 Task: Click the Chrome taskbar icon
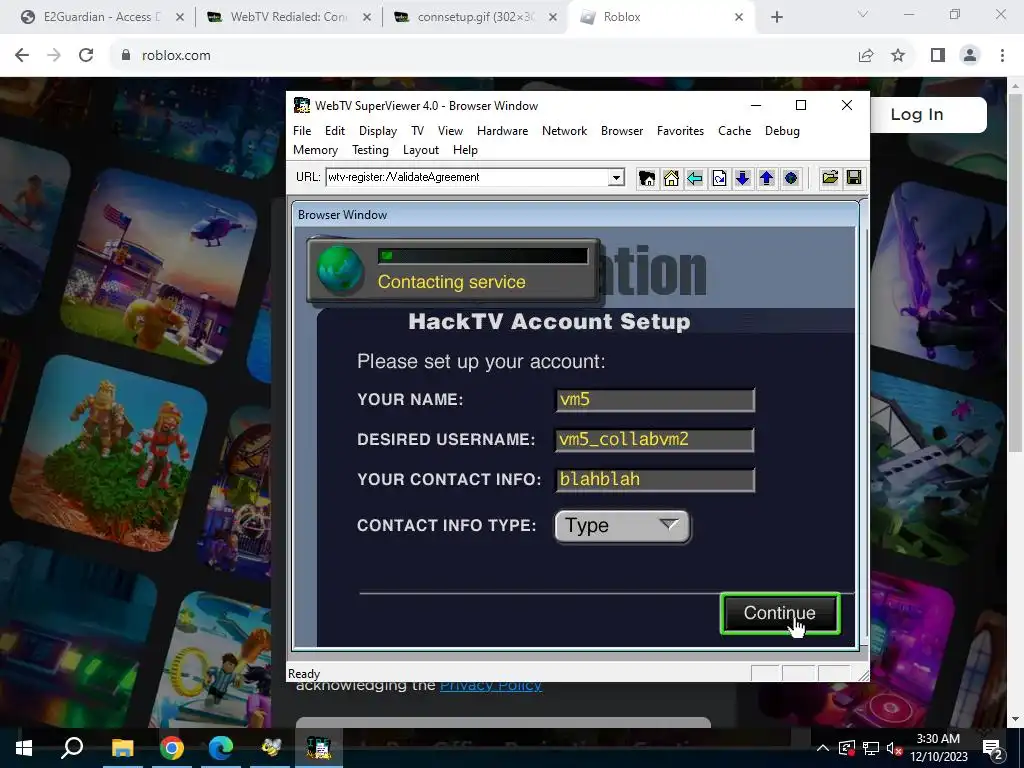[172, 748]
